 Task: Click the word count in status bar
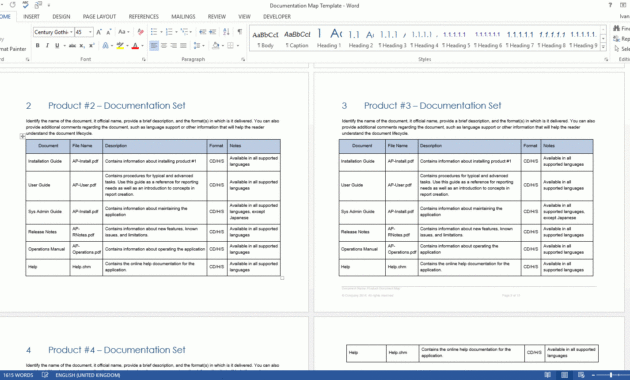[x=18, y=375]
